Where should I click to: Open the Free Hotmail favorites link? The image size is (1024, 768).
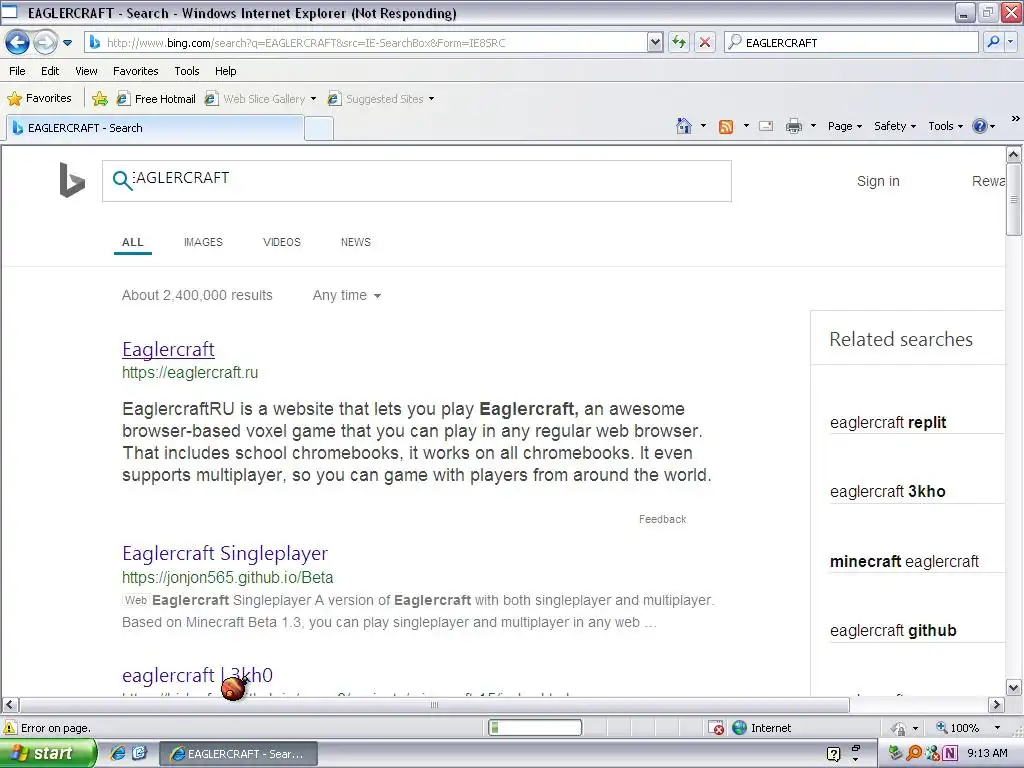(156, 99)
